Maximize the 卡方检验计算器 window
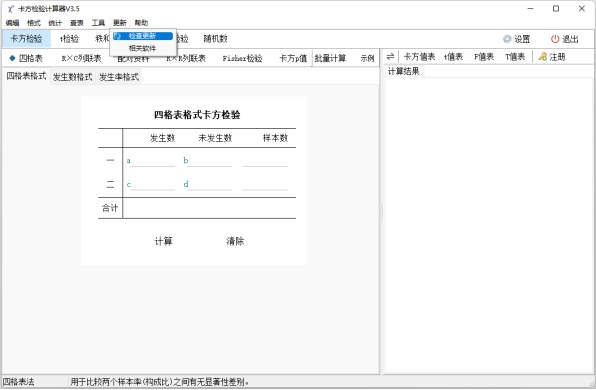 [x=556, y=9]
